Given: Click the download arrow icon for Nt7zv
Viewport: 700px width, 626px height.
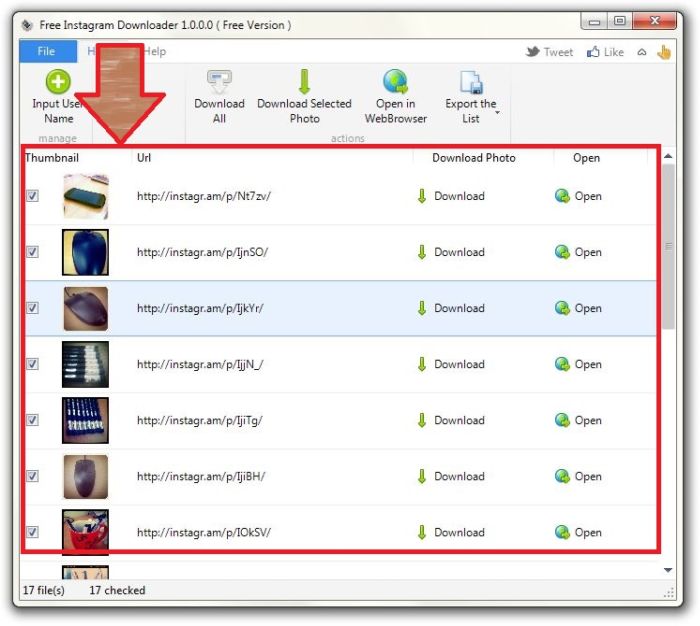Looking at the screenshot, I should click(422, 196).
